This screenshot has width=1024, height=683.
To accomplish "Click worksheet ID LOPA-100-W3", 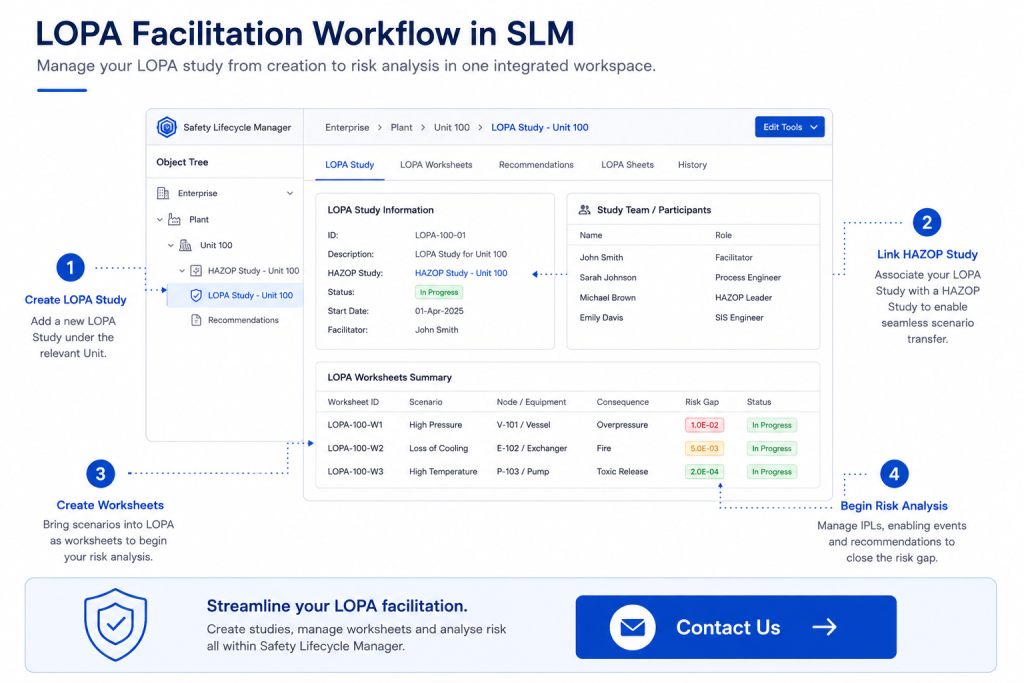I will pos(355,471).
